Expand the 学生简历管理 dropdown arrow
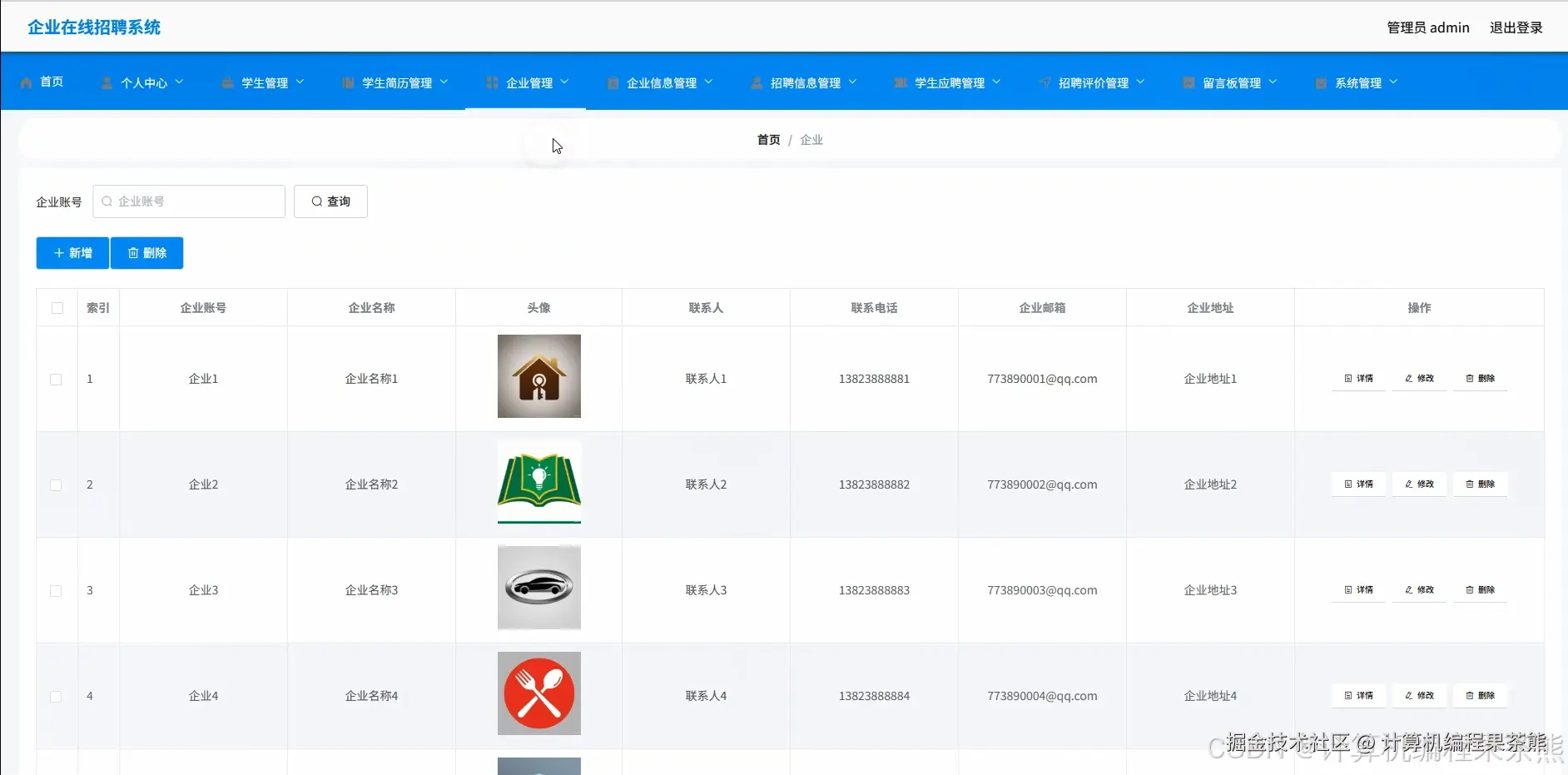Screen dimensions: 1568x775 [x=444, y=82]
